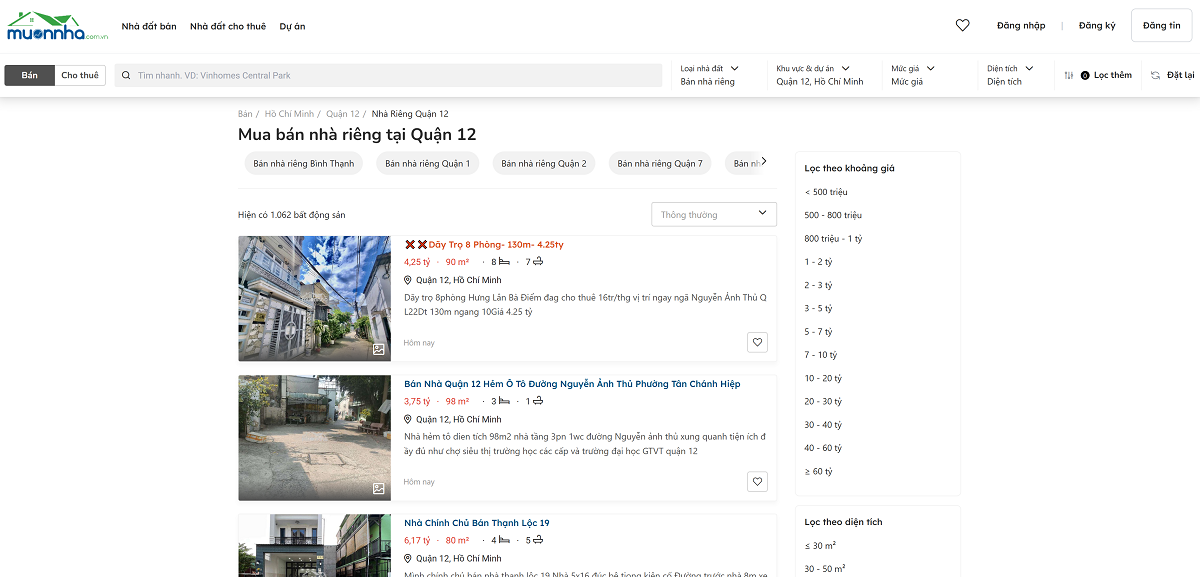Open photo gallery icon on Dãy Trọ listing image
1200x577 pixels.
(379, 350)
